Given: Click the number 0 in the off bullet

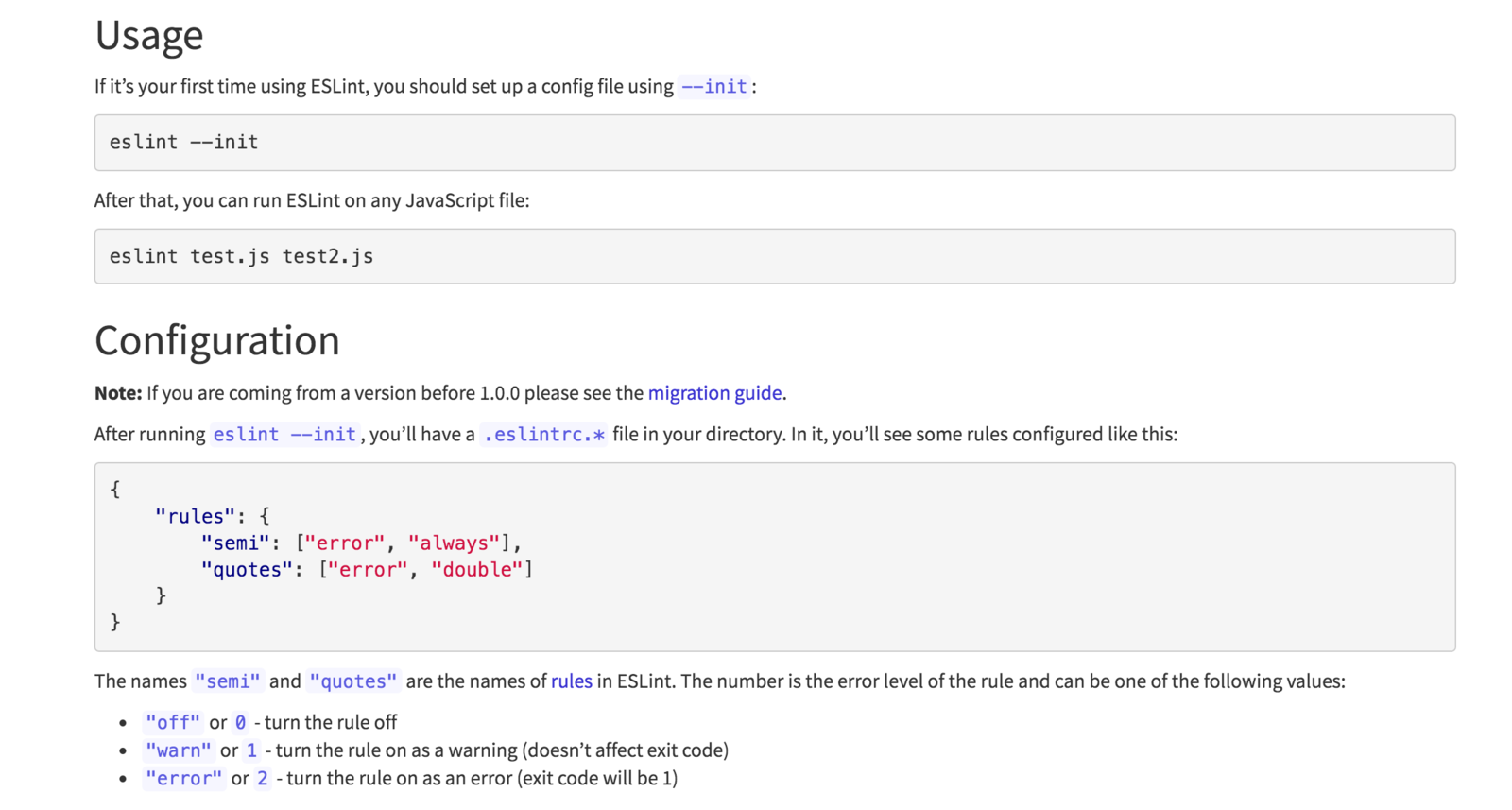Looking at the screenshot, I should [241, 723].
